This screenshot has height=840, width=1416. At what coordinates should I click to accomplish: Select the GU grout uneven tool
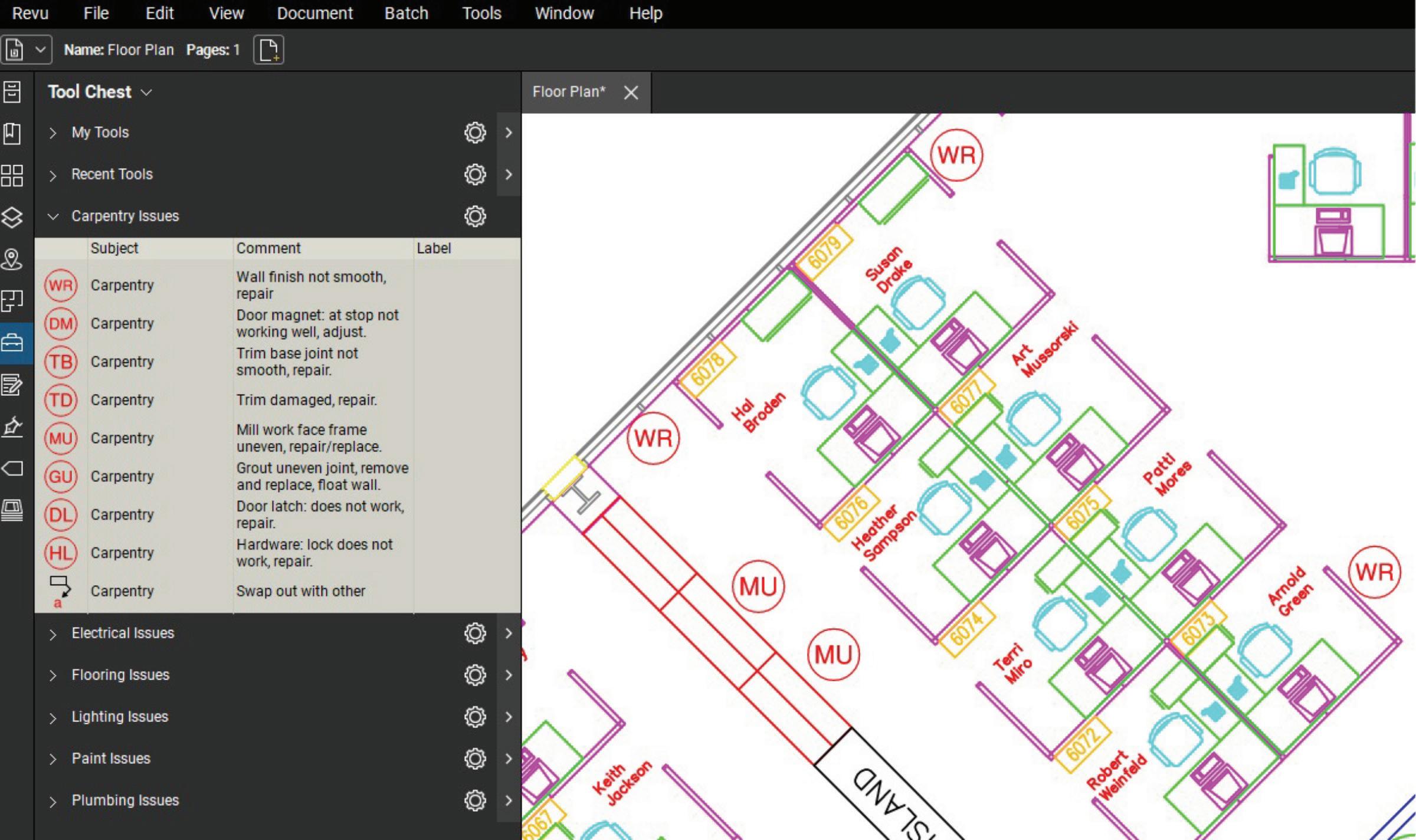click(61, 477)
